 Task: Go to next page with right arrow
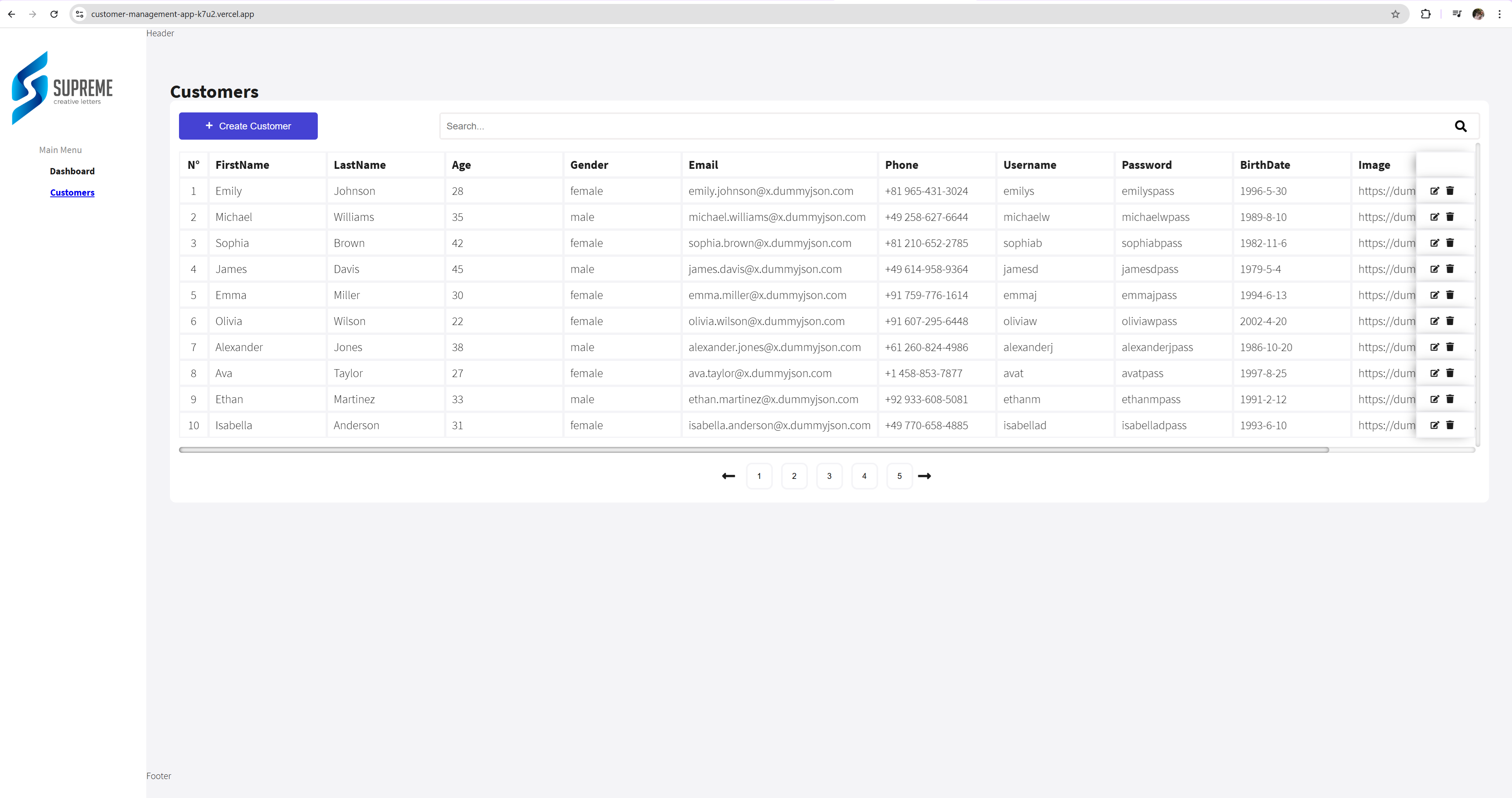925,476
